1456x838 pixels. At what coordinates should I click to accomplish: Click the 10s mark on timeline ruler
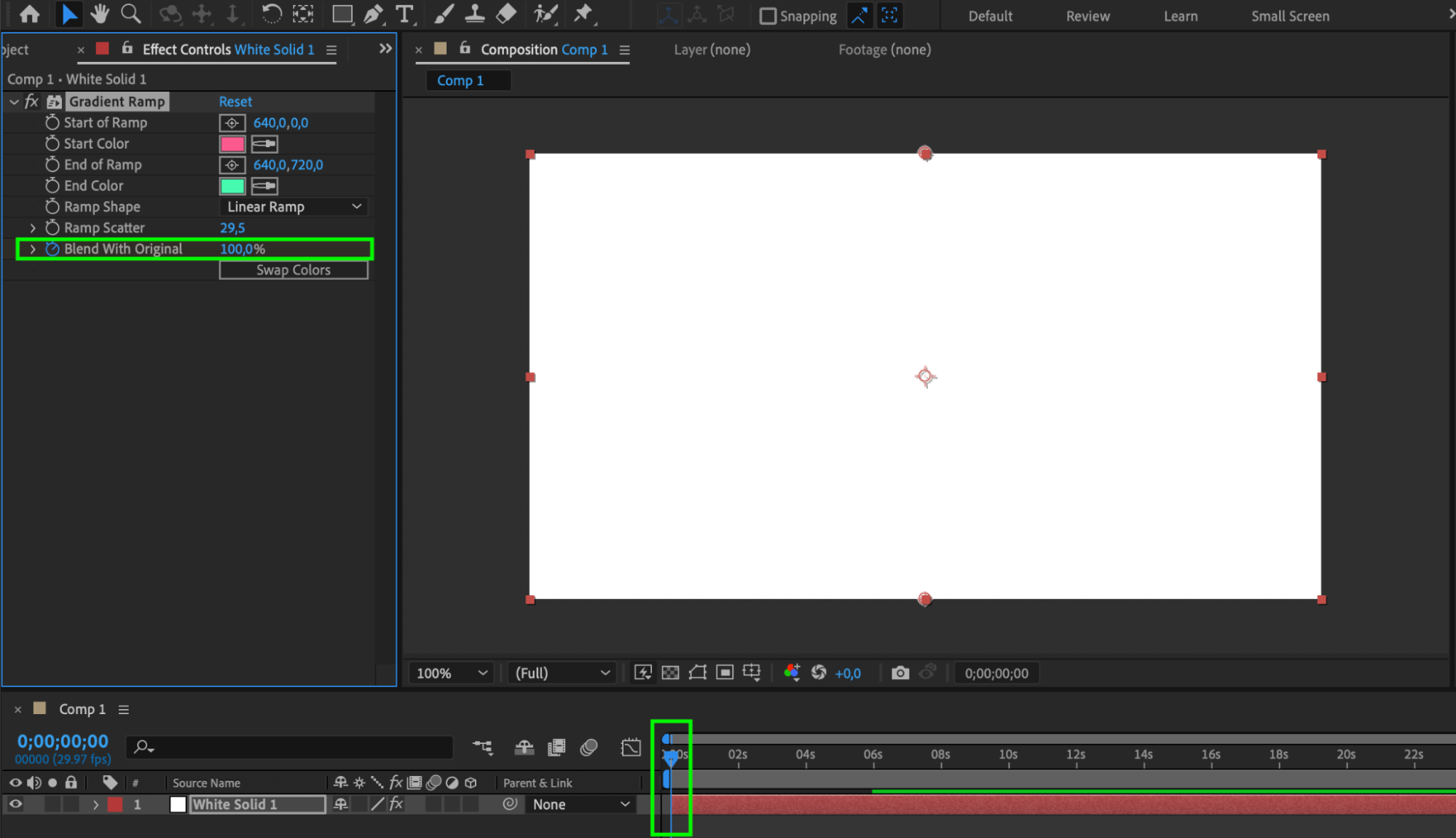point(1008,755)
